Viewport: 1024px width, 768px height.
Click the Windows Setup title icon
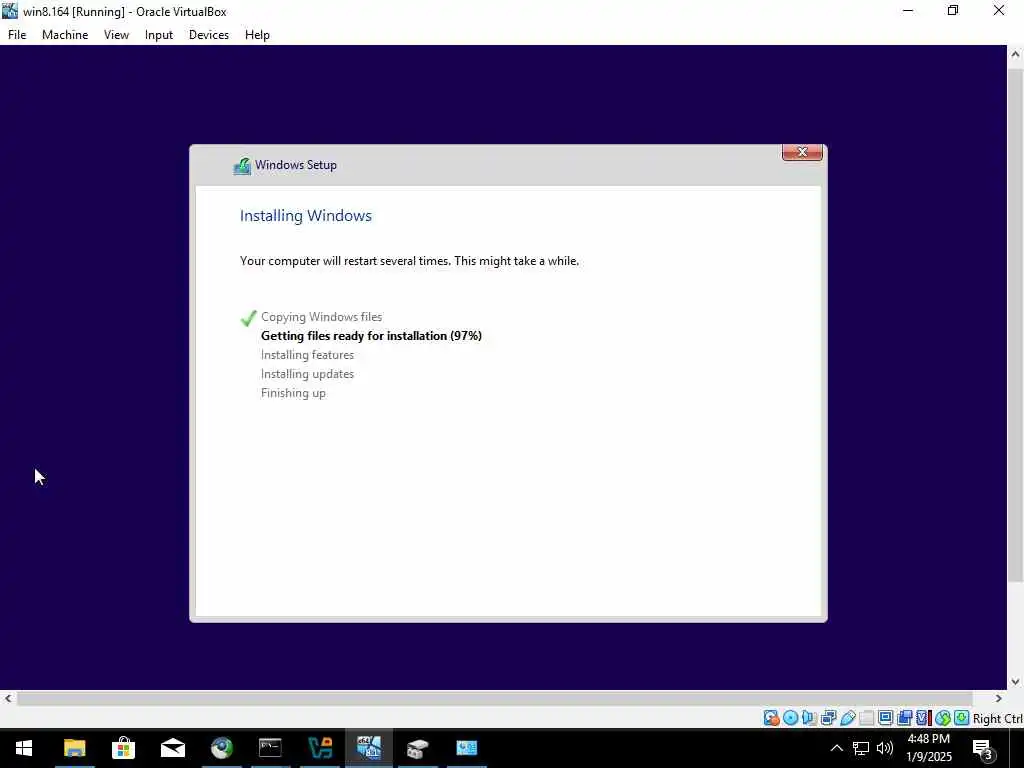point(242,166)
